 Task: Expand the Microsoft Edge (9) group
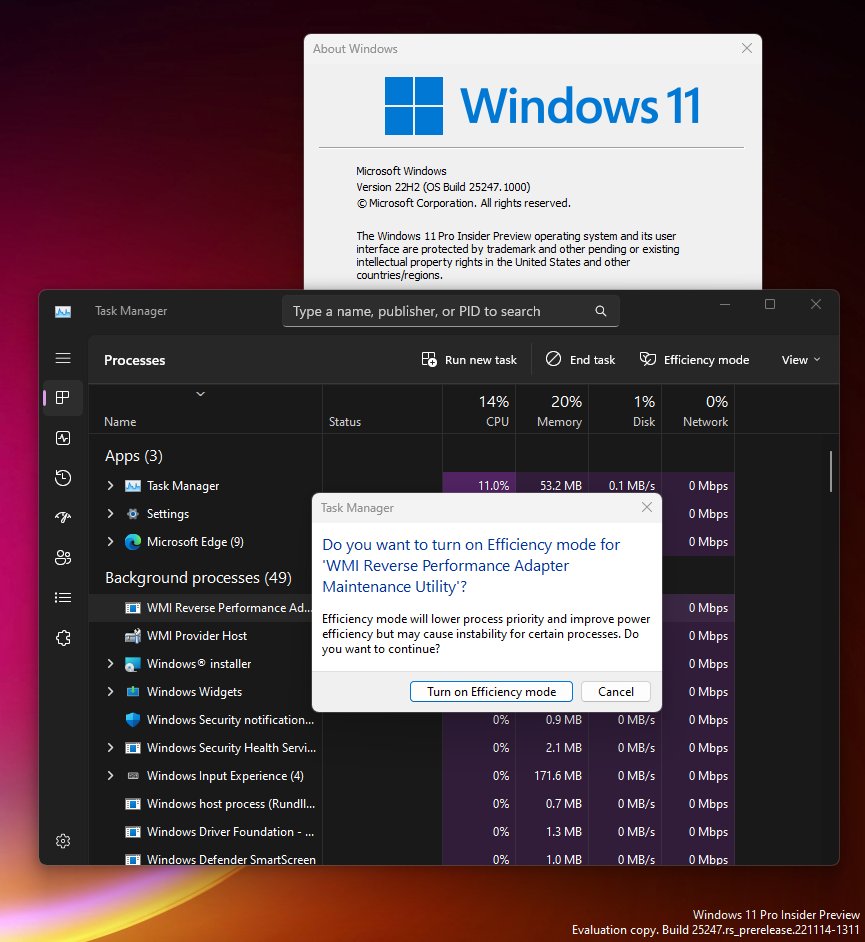point(110,542)
